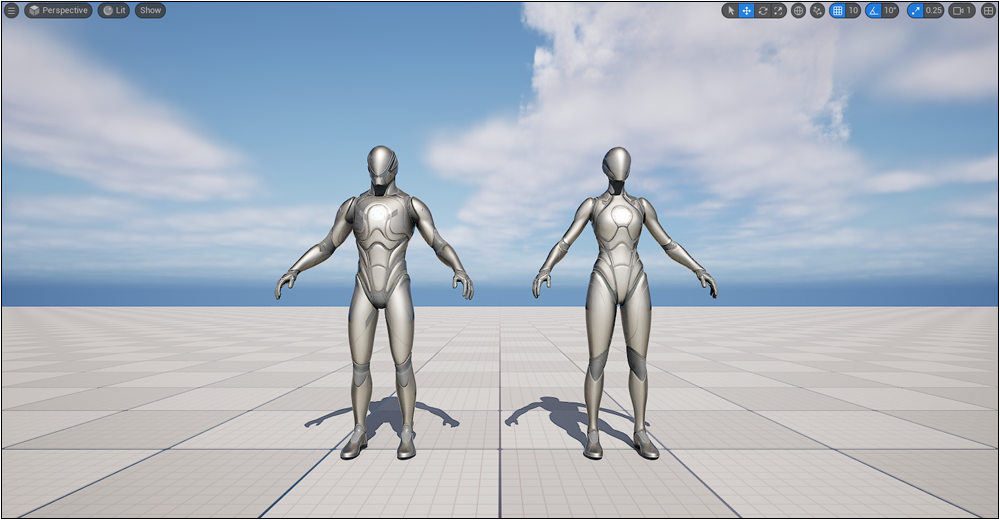Open the viewport options hamburger menu
1000x520 pixels.
click(x=11, y=10)
